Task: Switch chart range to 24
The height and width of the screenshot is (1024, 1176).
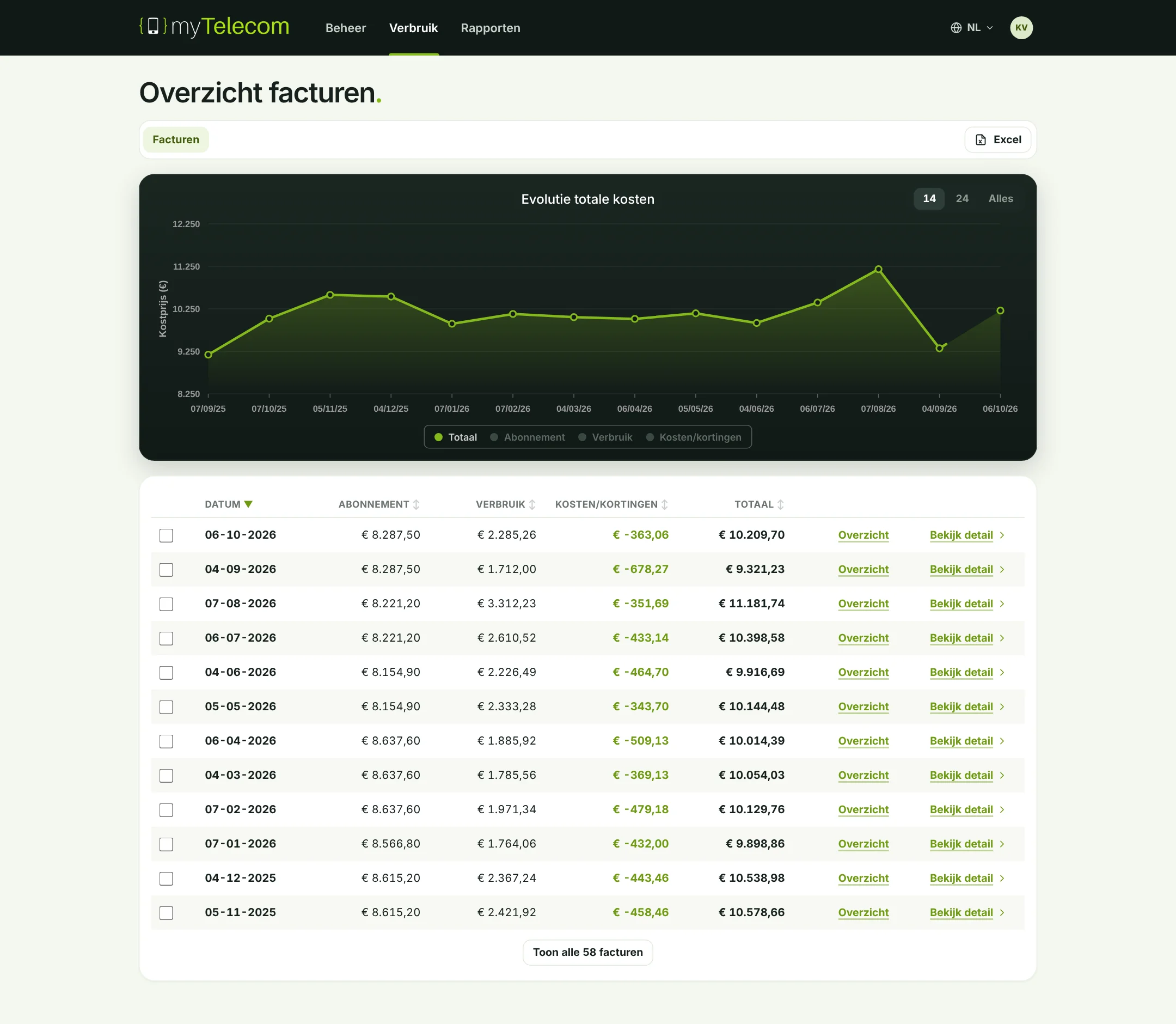Action: pyautogui.click(x=963, y=199)
